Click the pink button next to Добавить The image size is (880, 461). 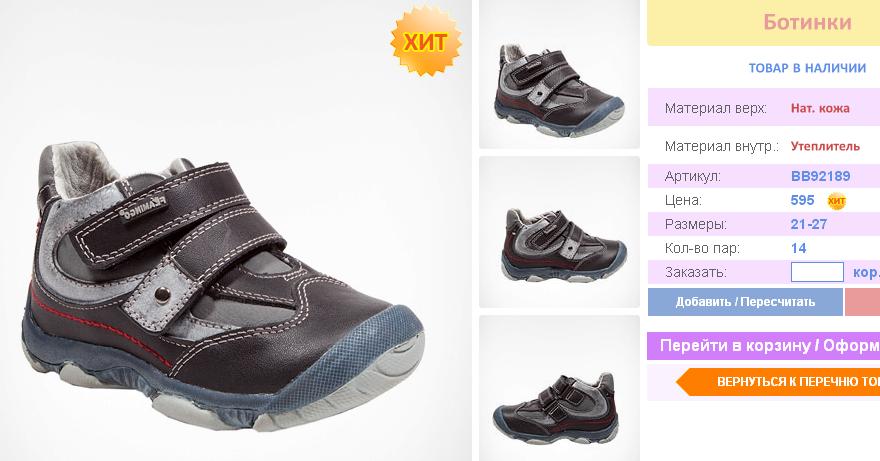pos(863,302)
